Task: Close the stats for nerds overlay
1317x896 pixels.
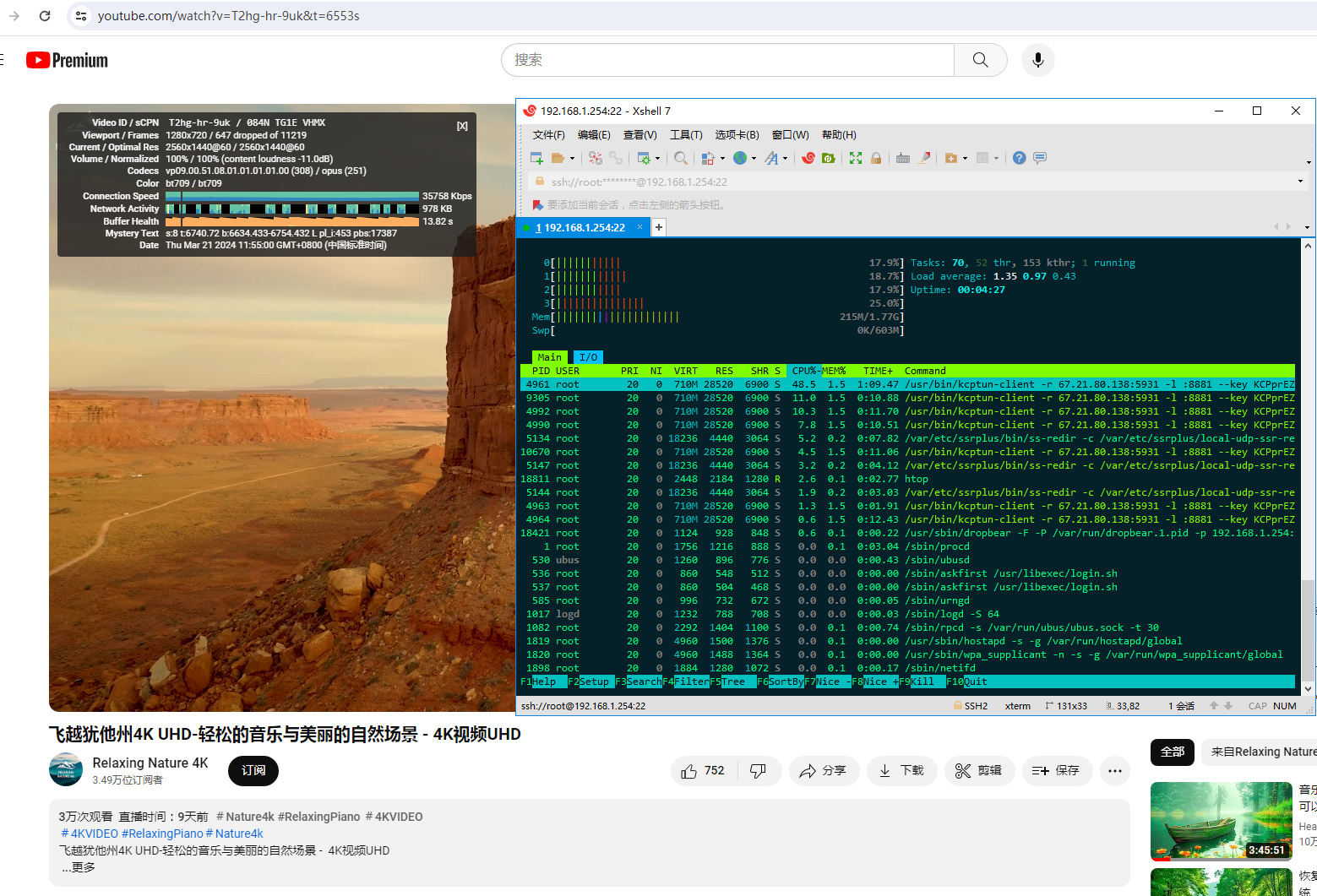Action: pyautogui.click(x=462, y=126)
